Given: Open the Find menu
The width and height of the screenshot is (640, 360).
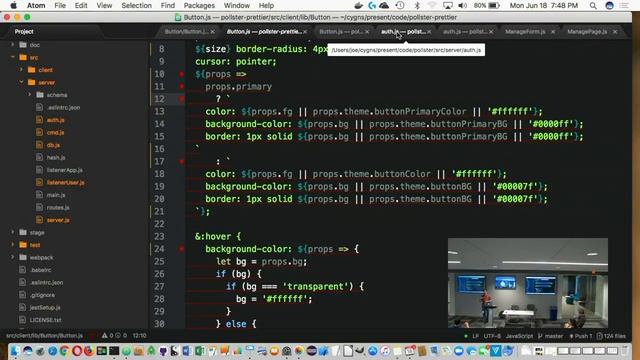Looking at the screenshot, I should (x=168, y=5).
